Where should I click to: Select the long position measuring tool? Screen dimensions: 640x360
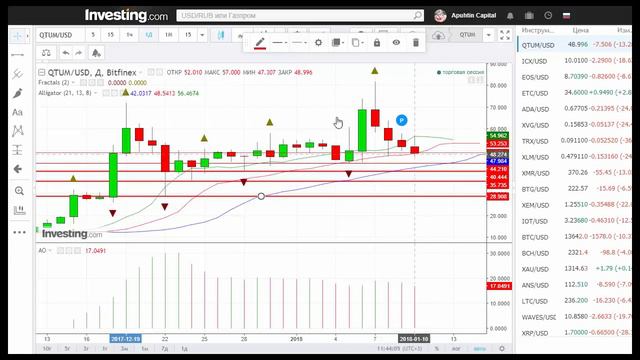click(x=18, y=150)
